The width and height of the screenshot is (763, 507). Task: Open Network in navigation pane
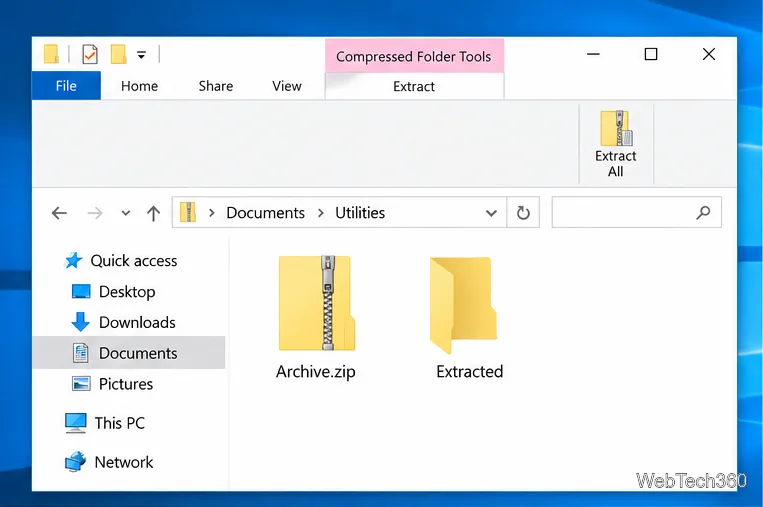click(109, 462)
